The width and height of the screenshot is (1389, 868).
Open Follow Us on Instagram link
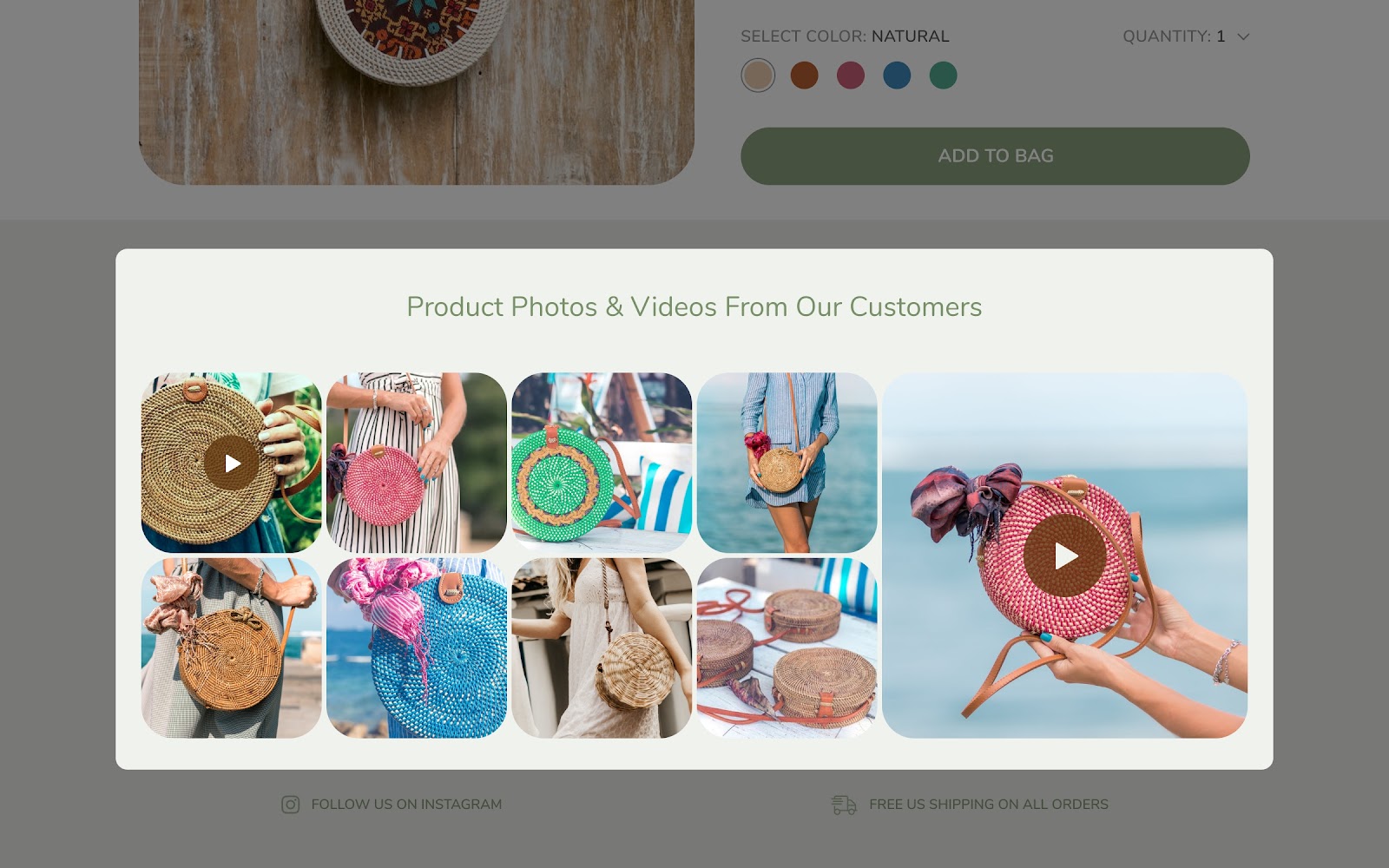coord(406,805)
